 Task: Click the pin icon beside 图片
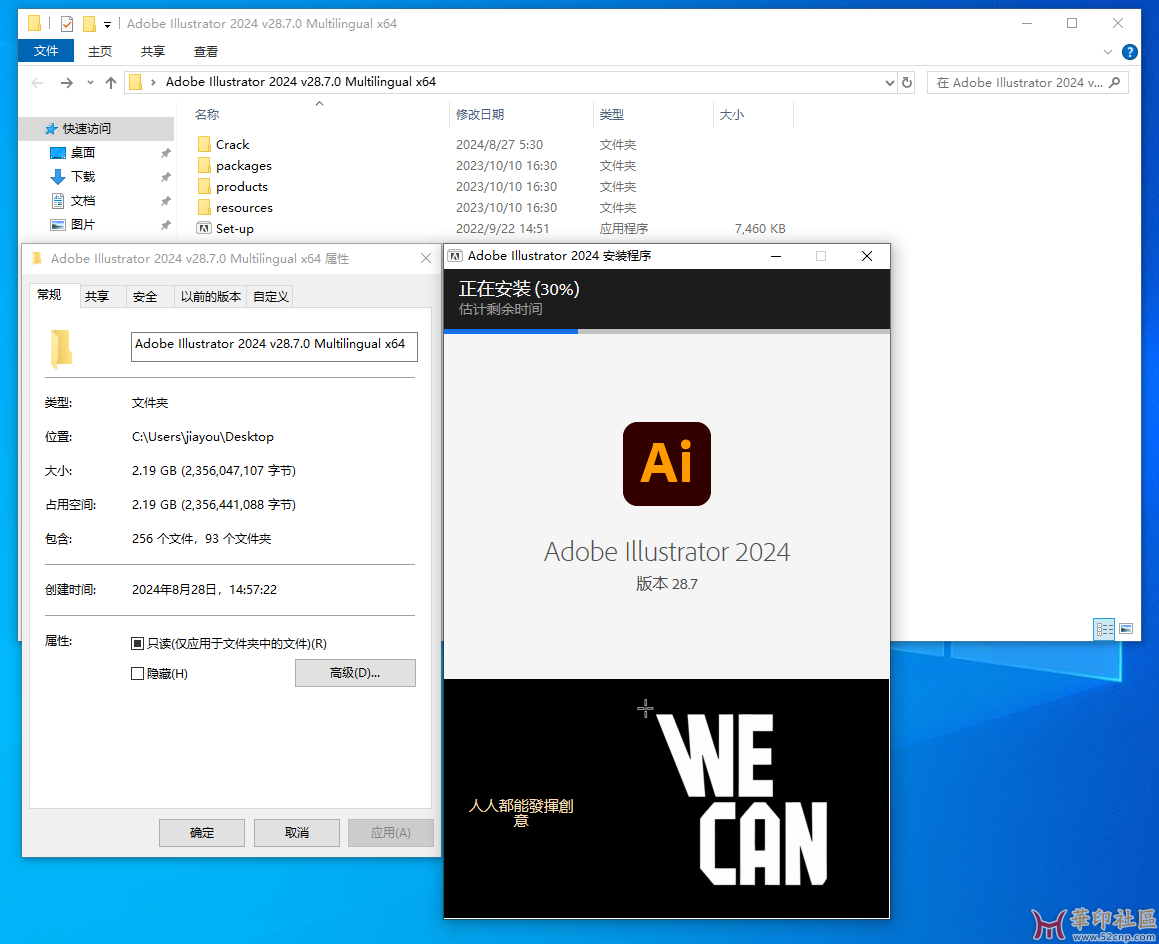tap(166, 225)
